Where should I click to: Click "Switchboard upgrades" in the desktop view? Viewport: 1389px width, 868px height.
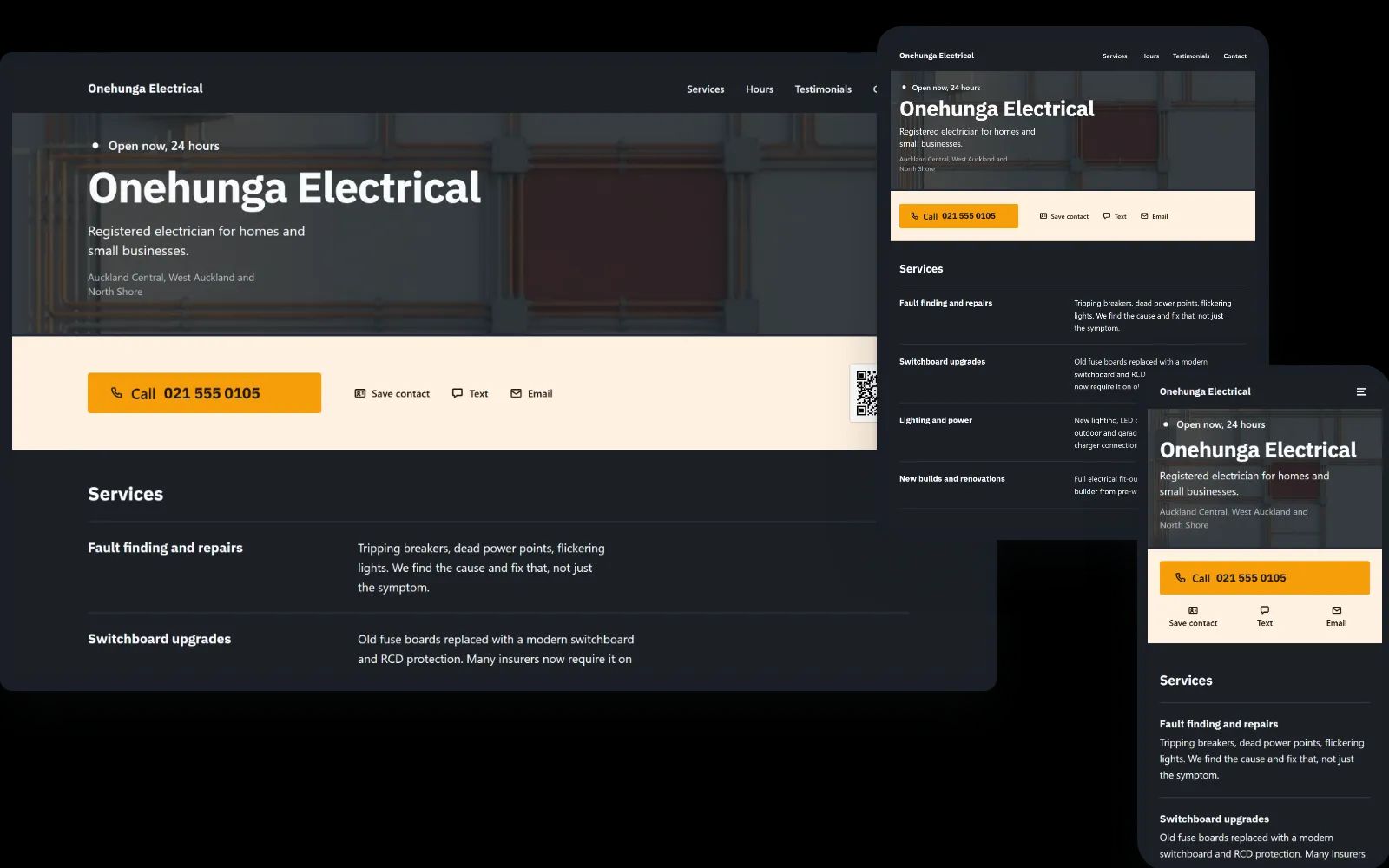click(159, 639)
